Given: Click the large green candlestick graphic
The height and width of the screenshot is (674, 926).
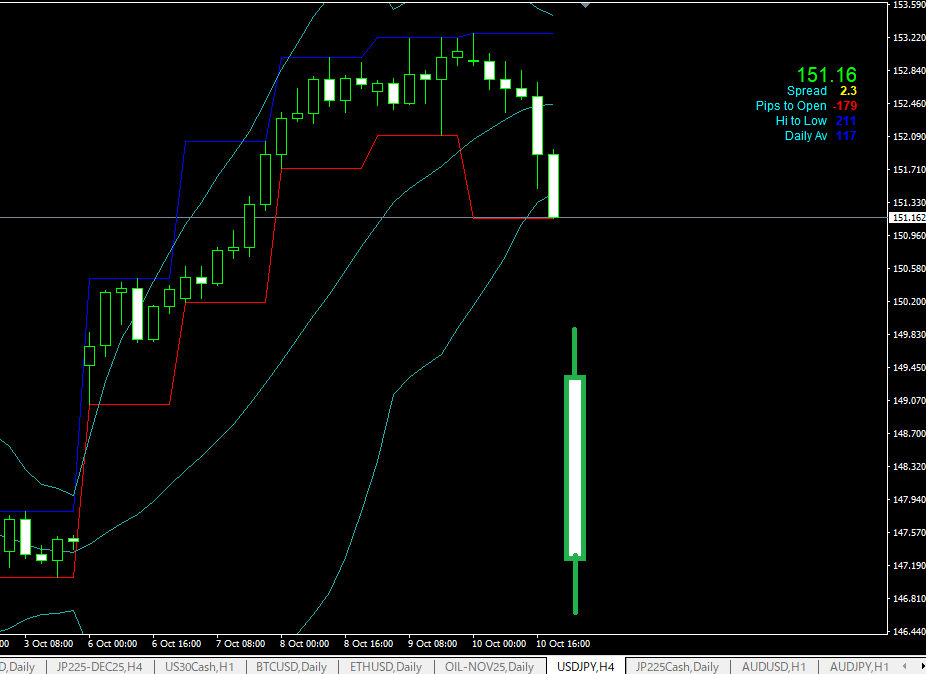Looking at the screenshot, I should point(575,468).
